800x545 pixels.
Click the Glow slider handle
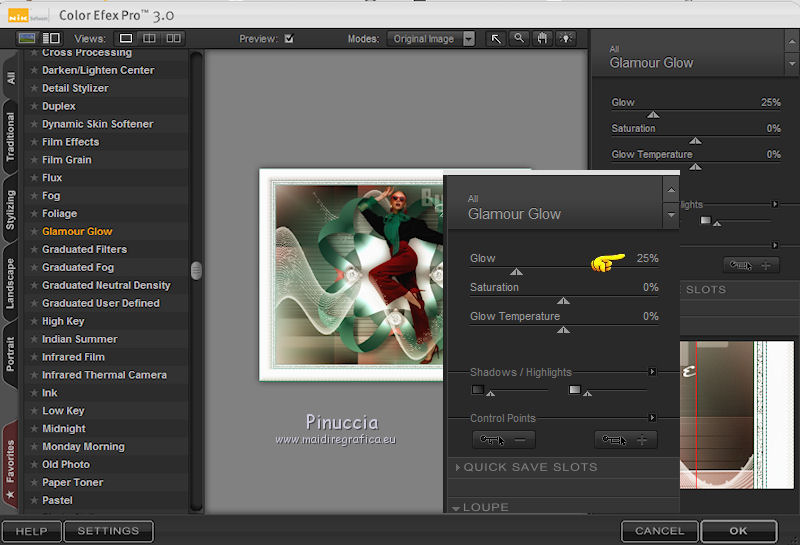tap(516, 271)
